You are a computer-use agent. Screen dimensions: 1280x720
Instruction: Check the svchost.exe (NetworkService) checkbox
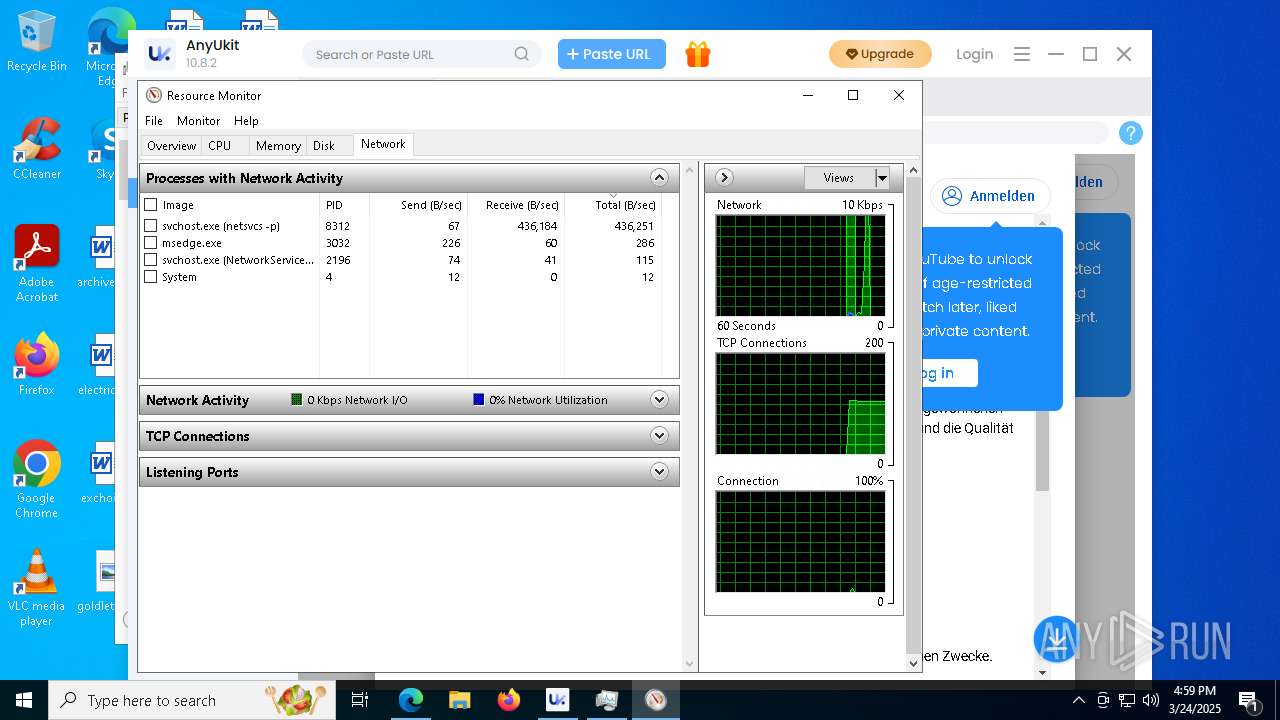click(x=151, y=260)
